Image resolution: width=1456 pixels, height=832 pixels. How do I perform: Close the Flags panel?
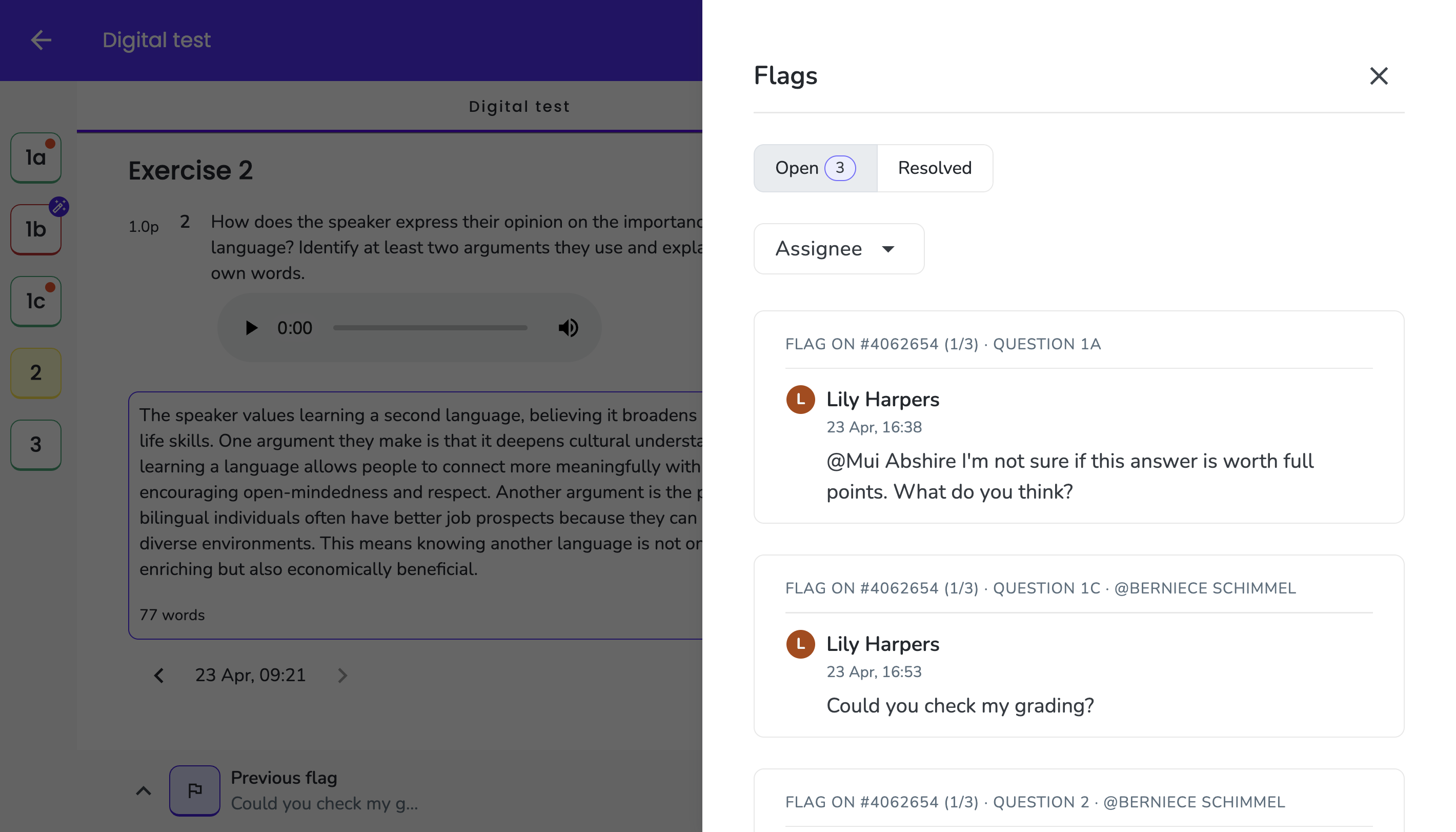click(x=1379, y=75)
